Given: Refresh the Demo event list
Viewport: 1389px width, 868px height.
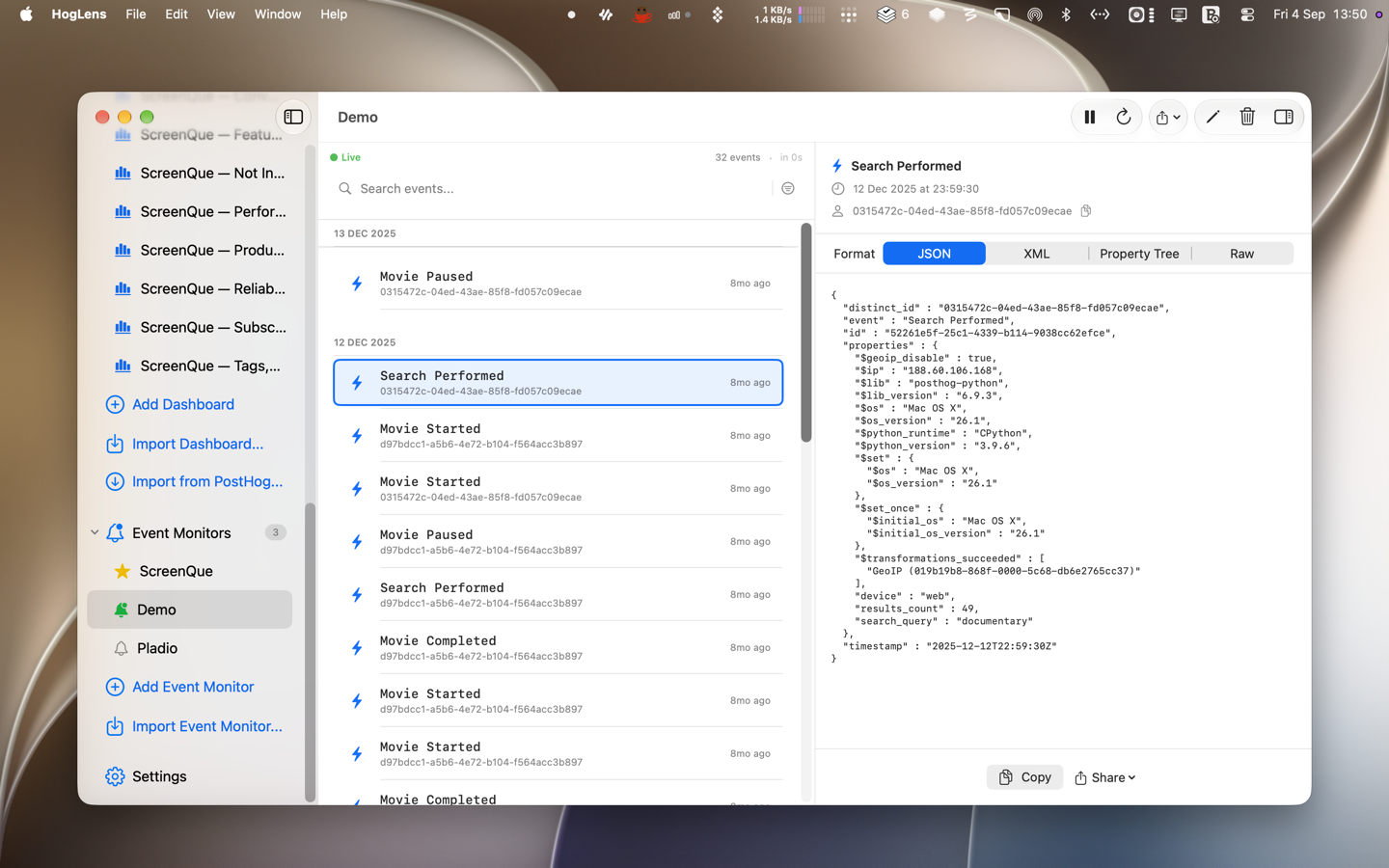Looking at the screenshot, I should pos(1124,117).
